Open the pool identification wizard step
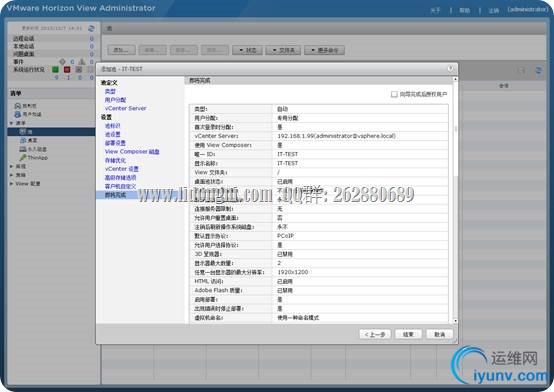The image size is (554, 392). pos(113,126)
